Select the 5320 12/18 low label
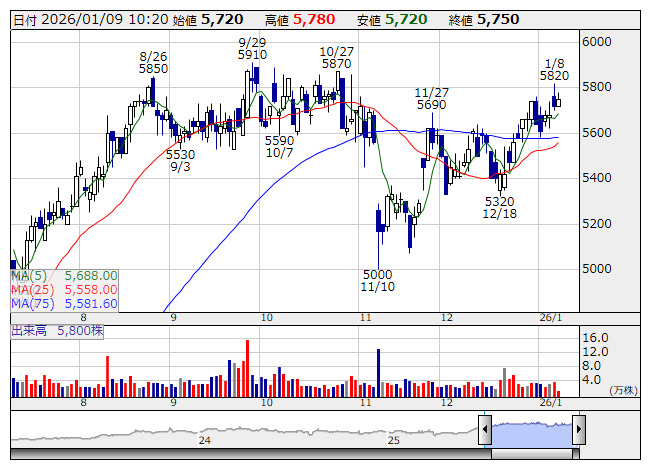The width and height of the screenshot is (653, 470). [x=499, y=207]
